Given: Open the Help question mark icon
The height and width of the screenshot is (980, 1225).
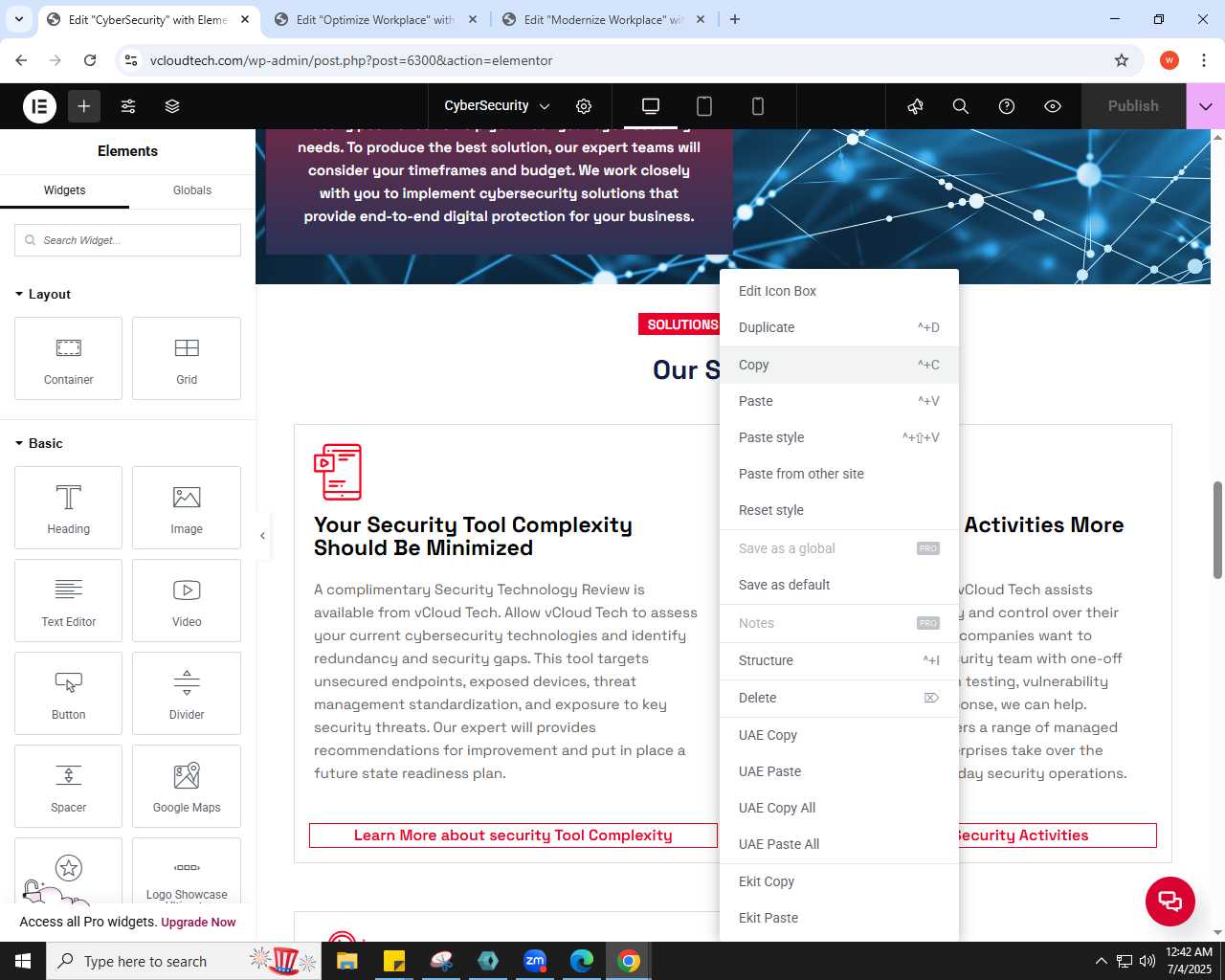Looking at the screenshot, I should click(1007, 106).
